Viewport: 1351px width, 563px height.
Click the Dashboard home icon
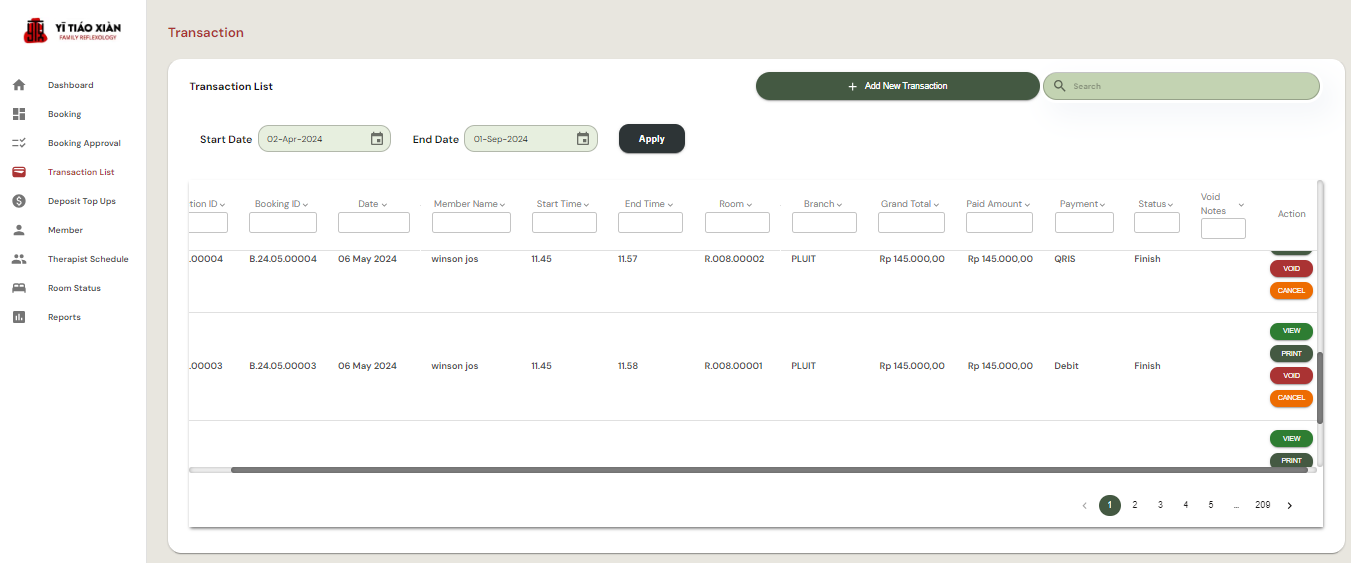pyautogui.click(x=19, y=85)
